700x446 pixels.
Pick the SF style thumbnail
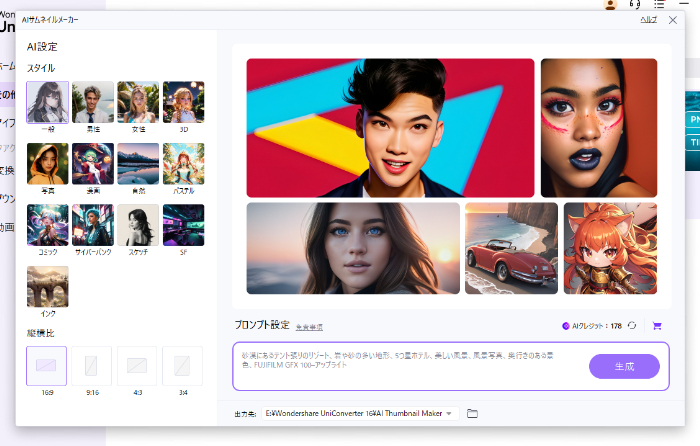[183, 225]
